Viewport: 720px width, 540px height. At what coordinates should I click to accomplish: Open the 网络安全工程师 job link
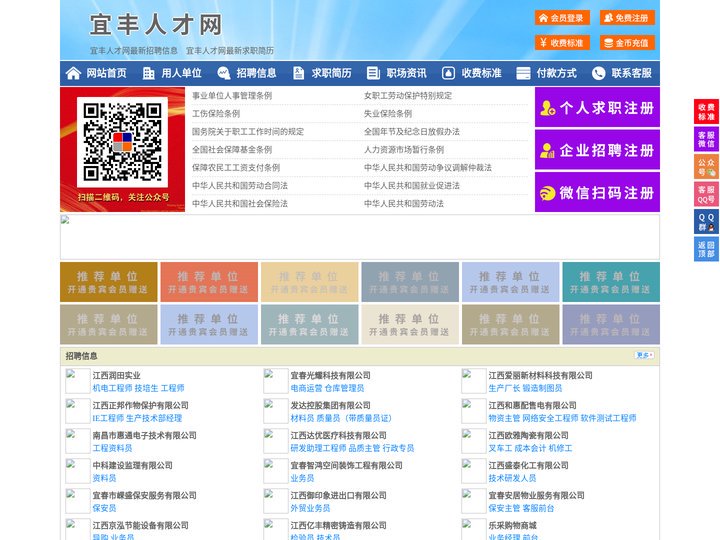click(x=550, y=418)
